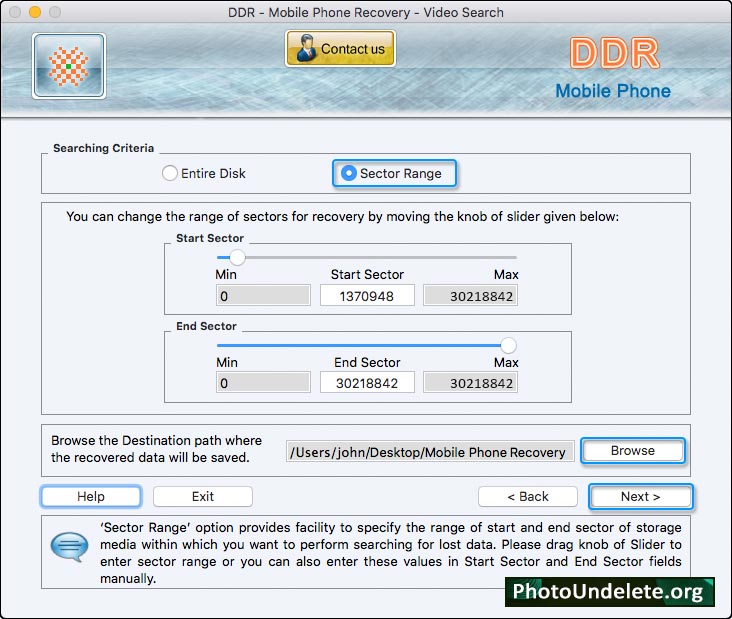The height and width of the screenshot is (619, 732).
Task: Click the window title 'DDR - Mobile Phone Recovery - Video Search'
Action: tap(366, 12)
